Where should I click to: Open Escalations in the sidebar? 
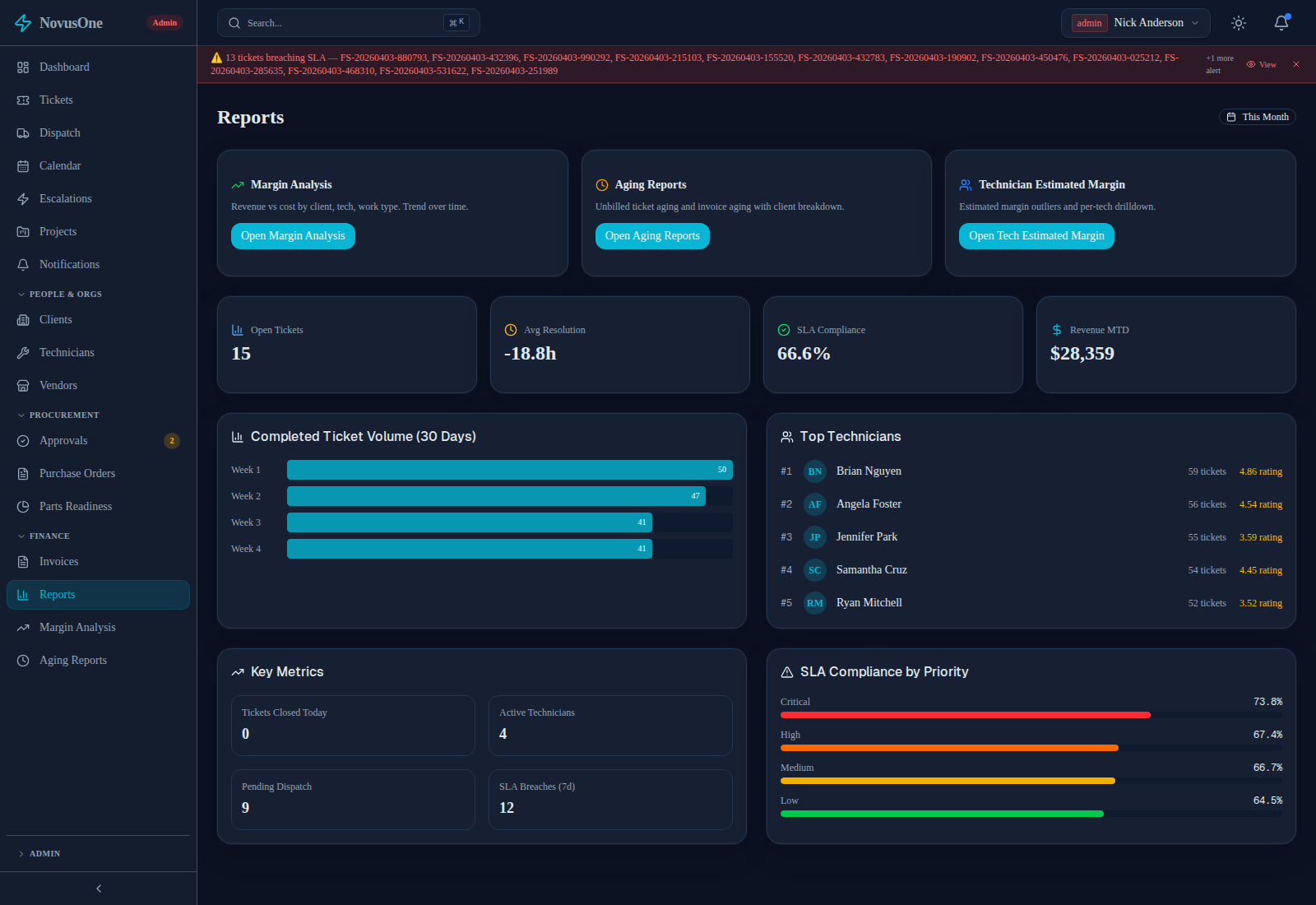coord(98,199)
